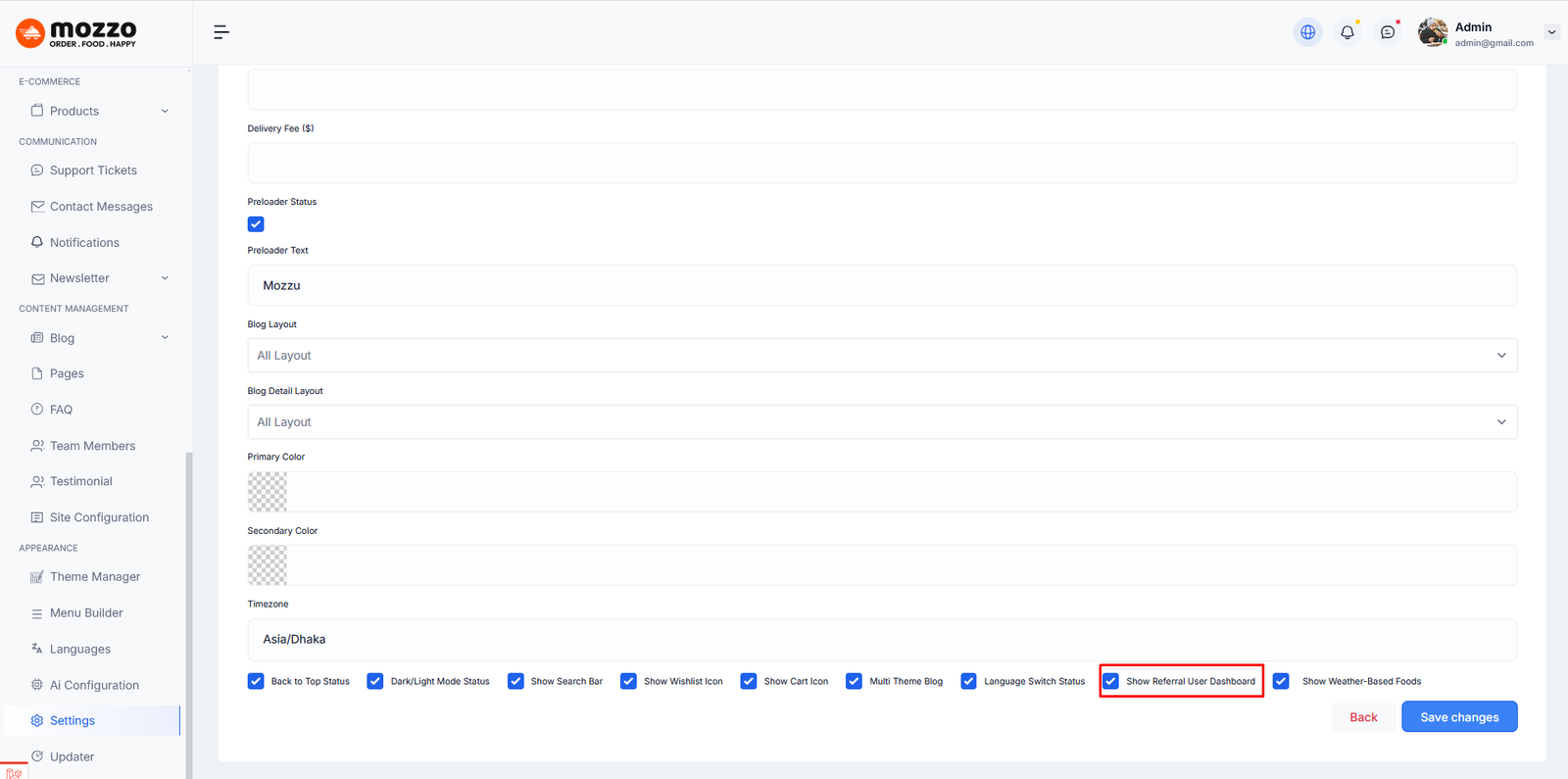Toggle Show Wishlist Icon checkbox
The height and width of the screenshot is (779, 1568).
pyautogui.click(x=628, y=681)
